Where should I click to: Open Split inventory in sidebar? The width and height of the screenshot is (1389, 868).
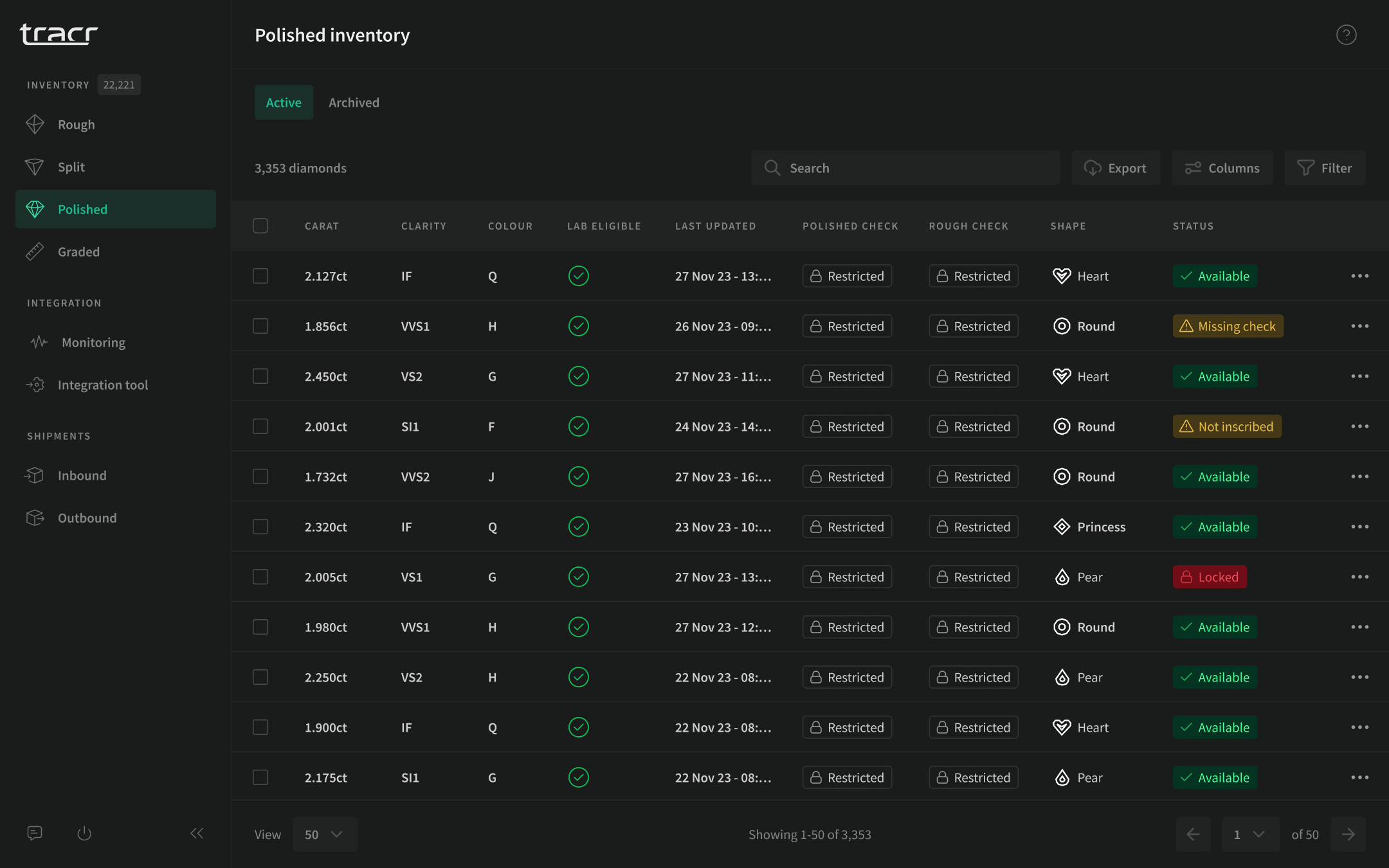click(x=116, y=167)
